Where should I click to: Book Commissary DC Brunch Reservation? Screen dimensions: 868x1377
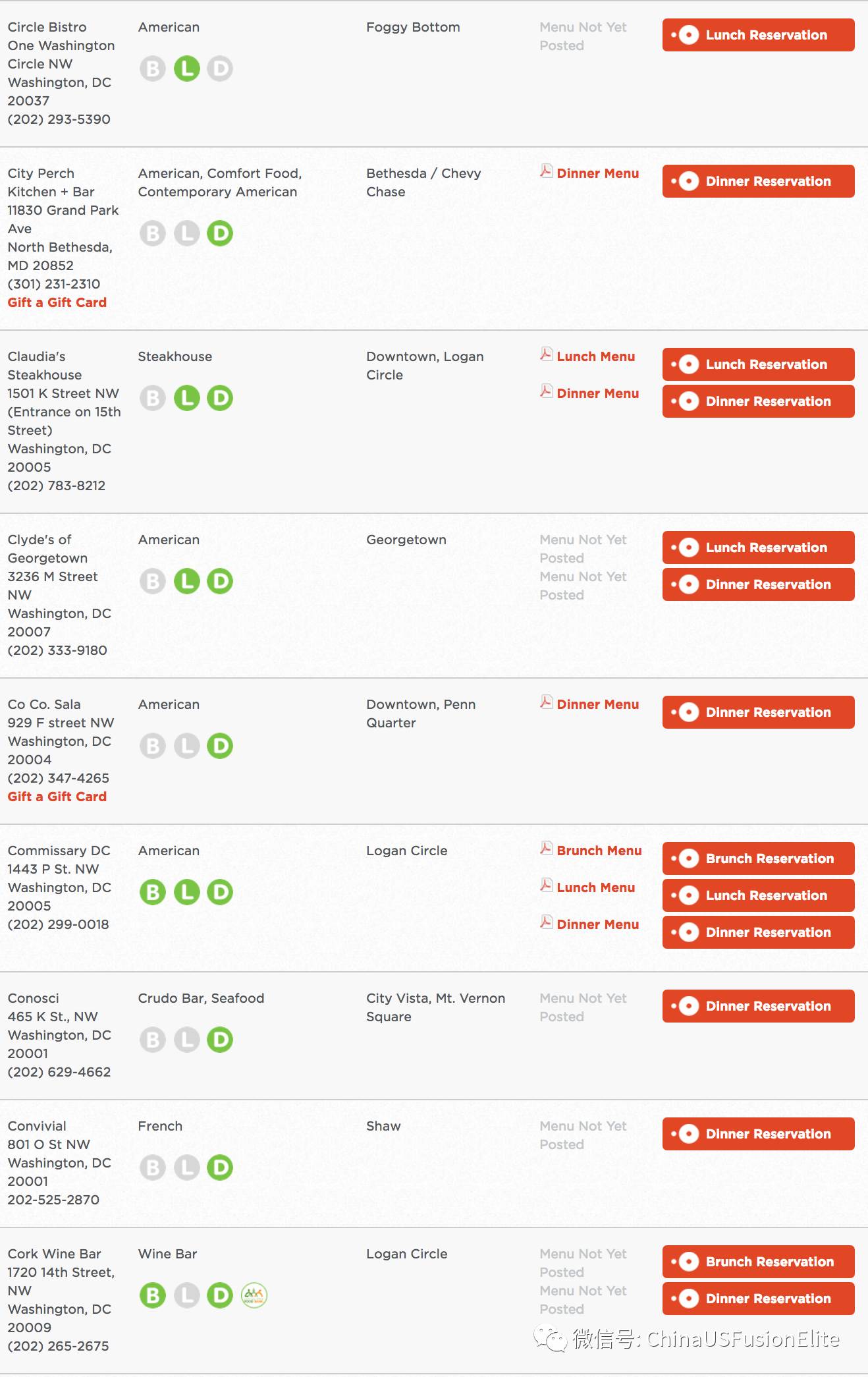point(758,858)
